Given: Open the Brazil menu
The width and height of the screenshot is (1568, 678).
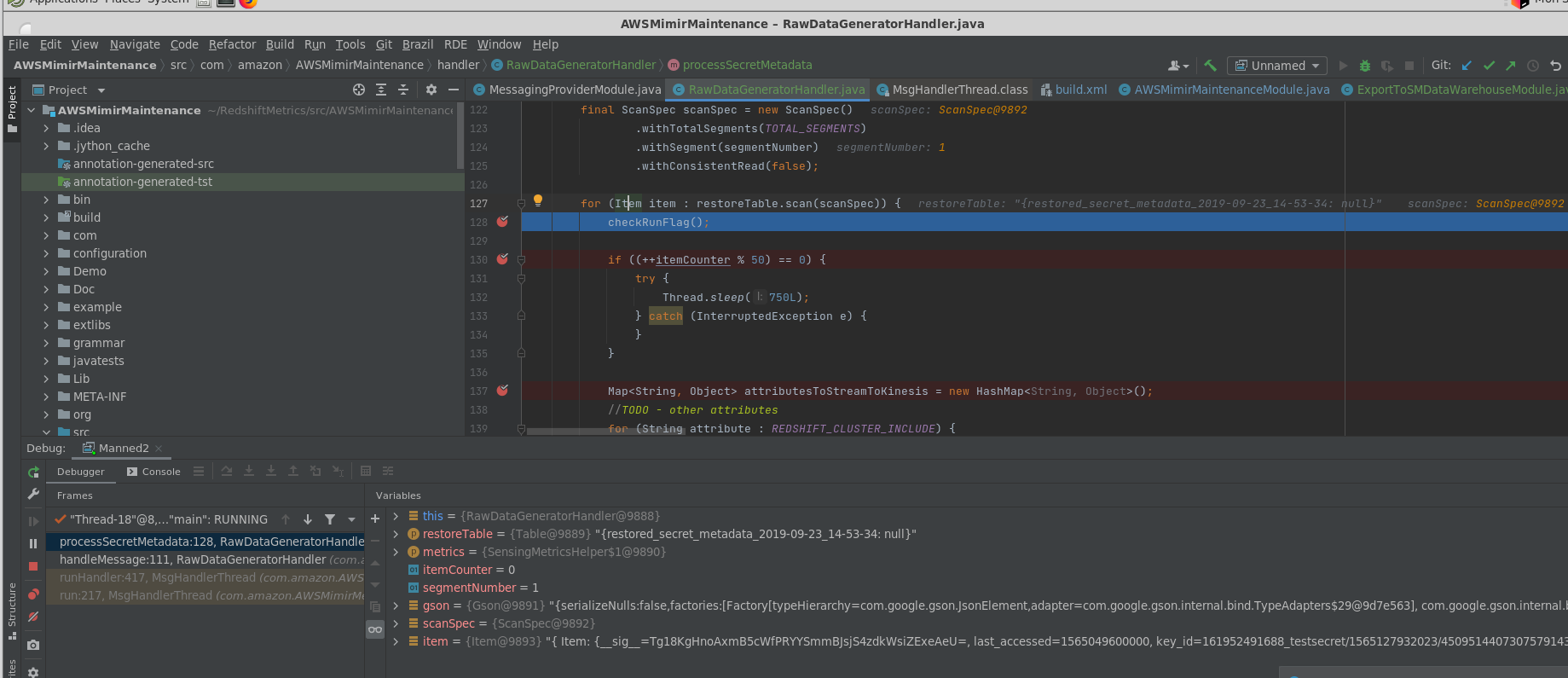Looking at the screenshot, I should [418, 44].
